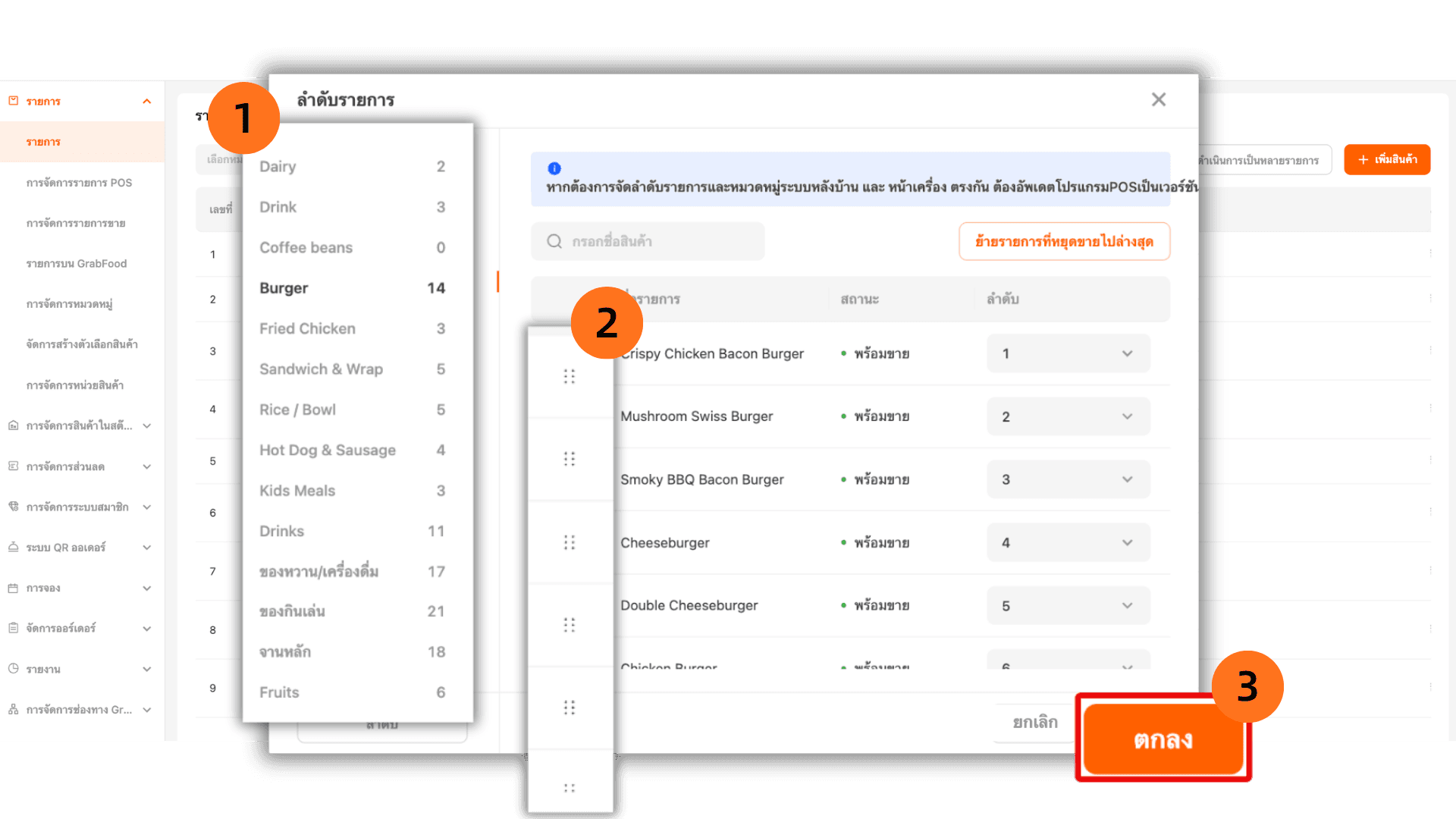Viewport: 1456px width, 819px height.
Task: Open order dropdown for Crispy Chicken Bacon Burger
Action: (1068, 353)
